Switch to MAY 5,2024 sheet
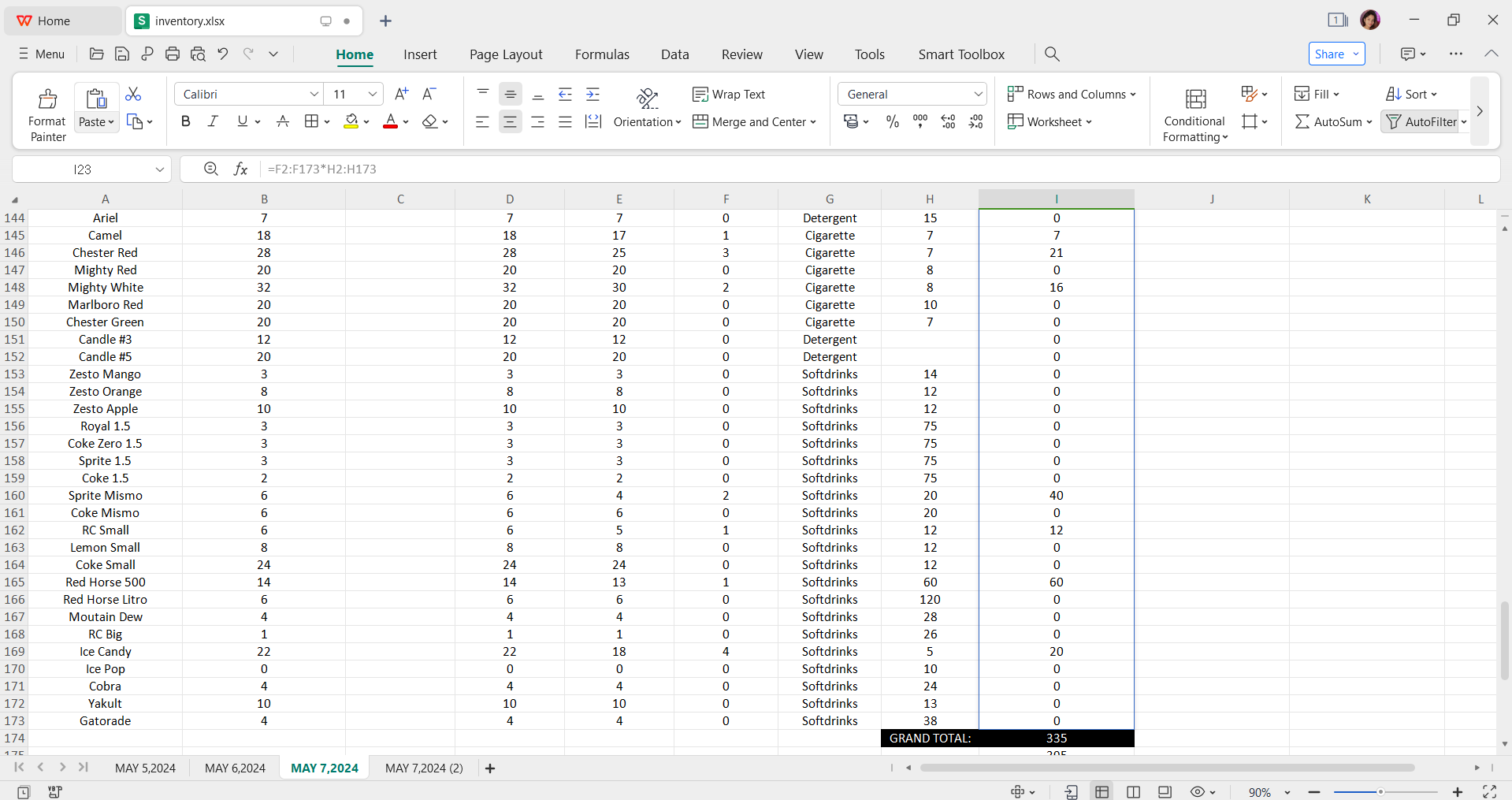 [x=145, y=768]
